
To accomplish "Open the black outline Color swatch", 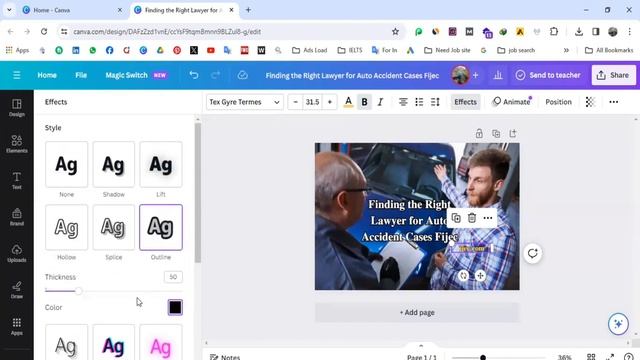I will (x=175, y=307).
